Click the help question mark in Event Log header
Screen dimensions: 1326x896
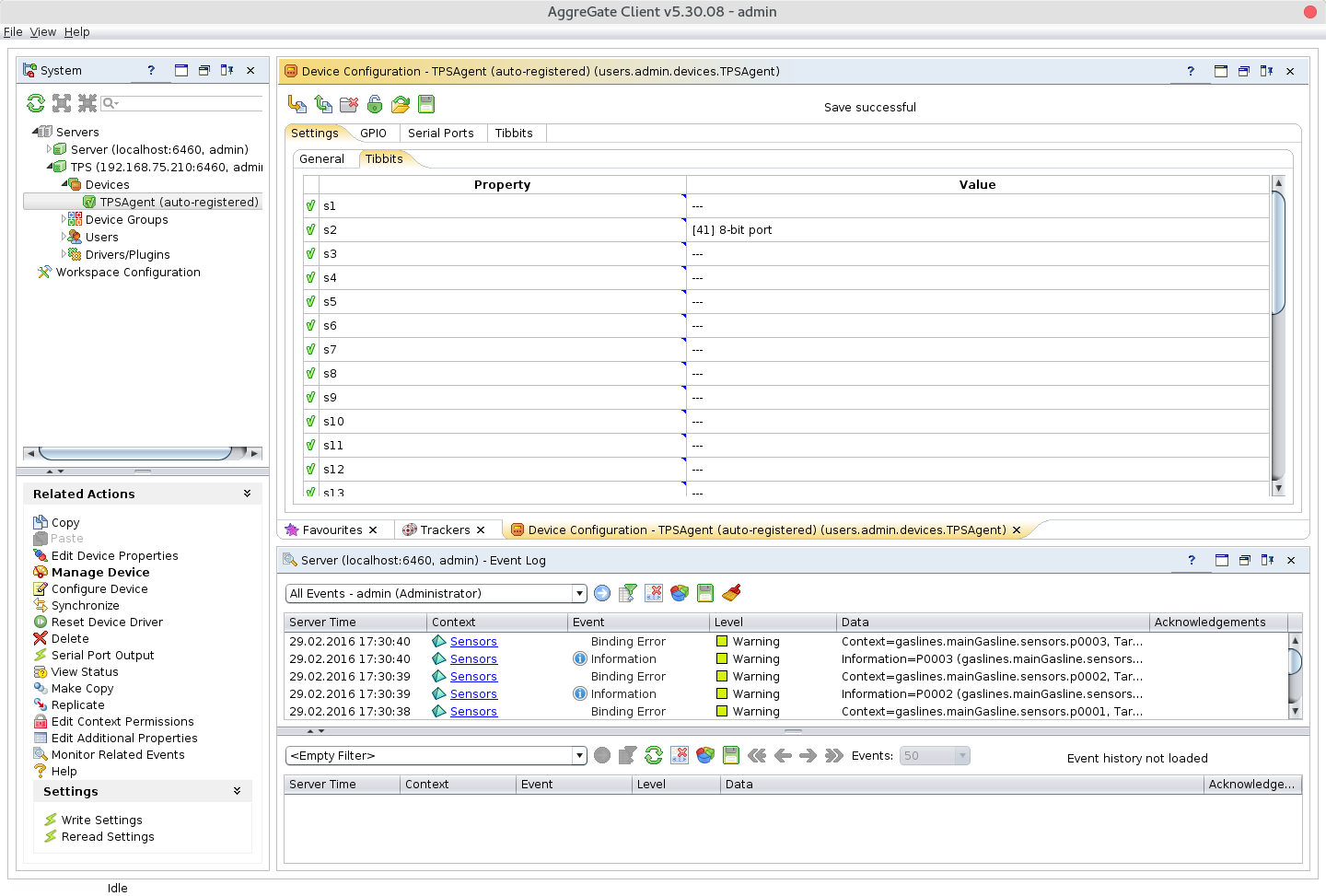point(1192,560)
